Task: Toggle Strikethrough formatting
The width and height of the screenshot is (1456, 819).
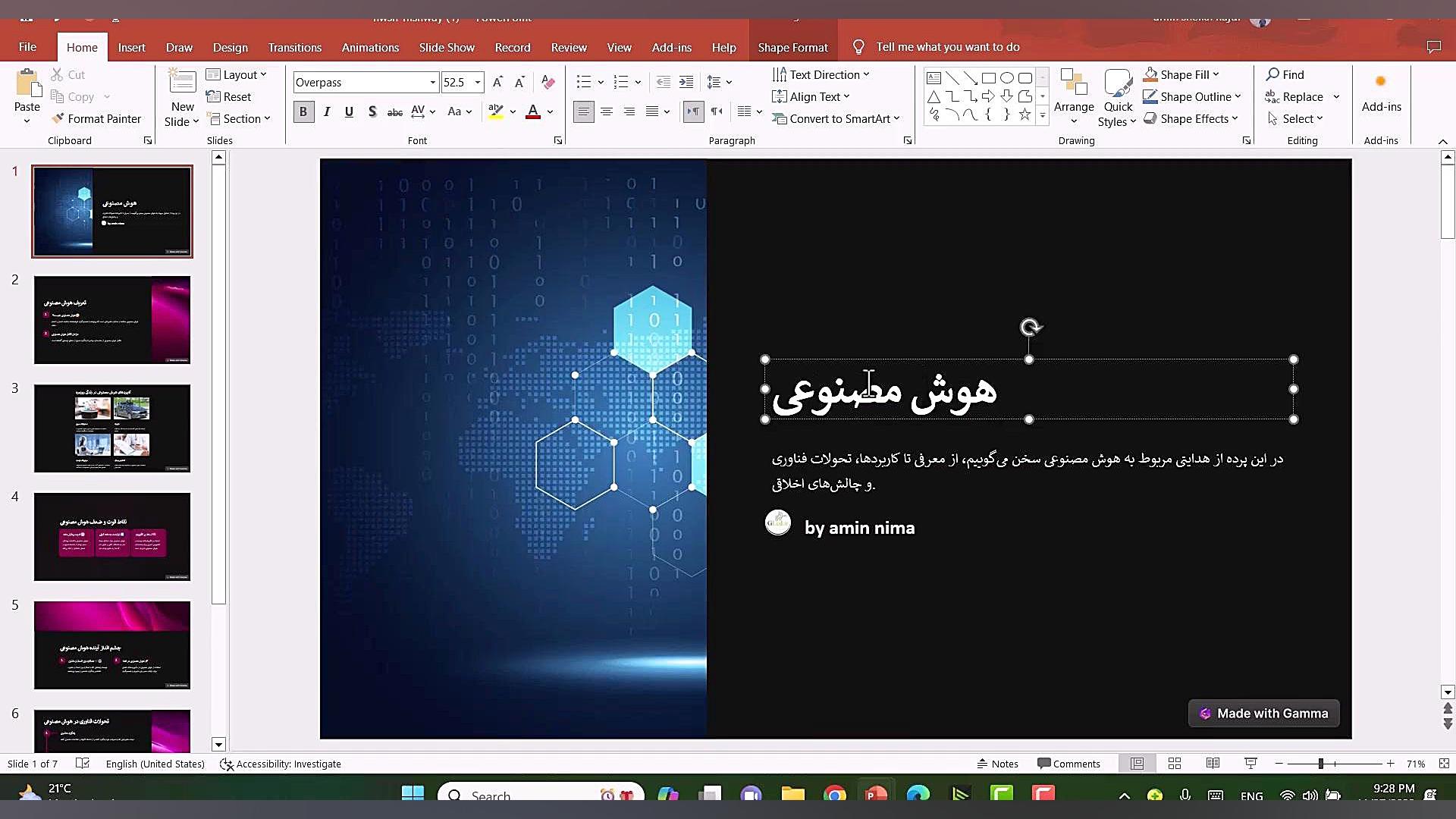Action: tap(394, 111)
